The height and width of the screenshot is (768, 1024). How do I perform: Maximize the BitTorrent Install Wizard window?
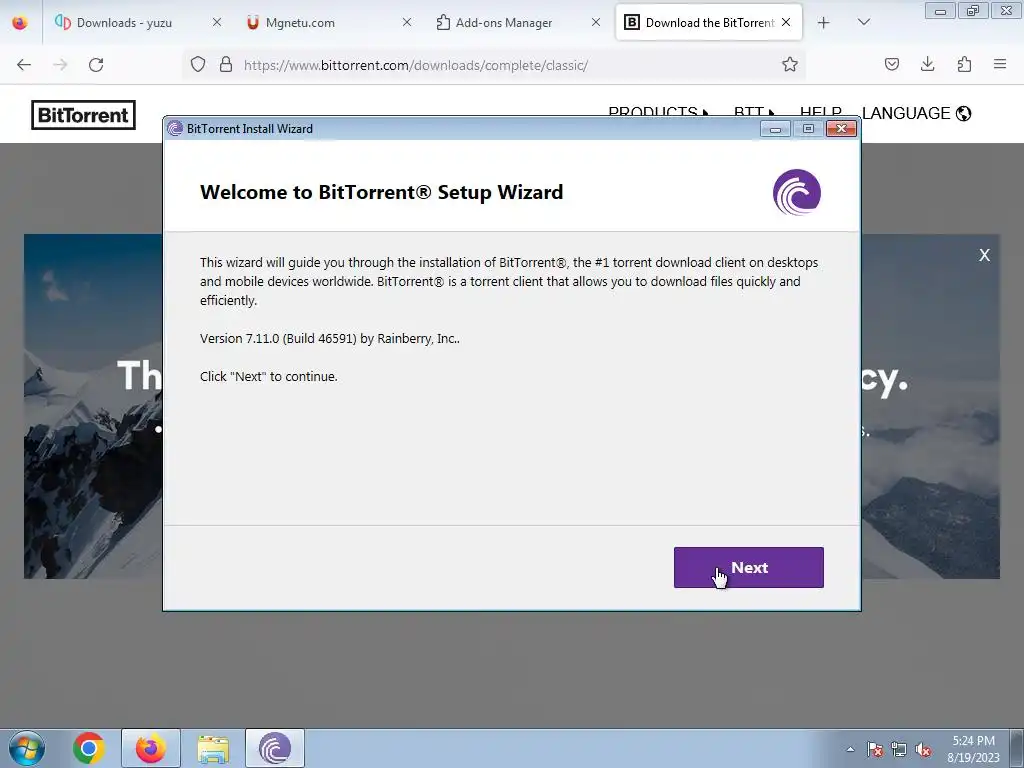808,129
